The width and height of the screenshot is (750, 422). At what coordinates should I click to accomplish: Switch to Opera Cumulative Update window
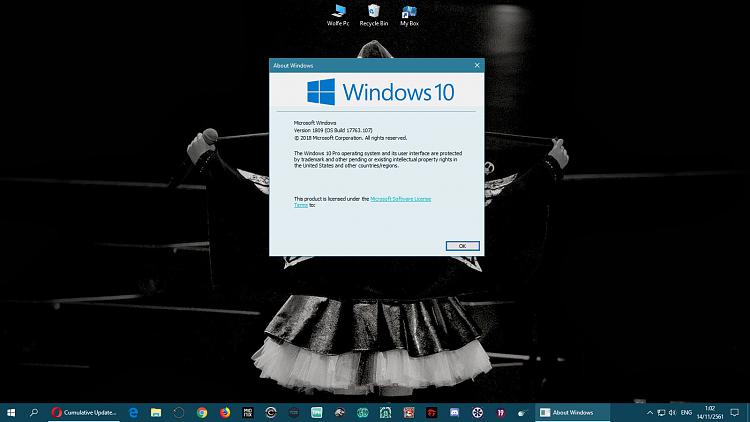(x=84, y=412)
